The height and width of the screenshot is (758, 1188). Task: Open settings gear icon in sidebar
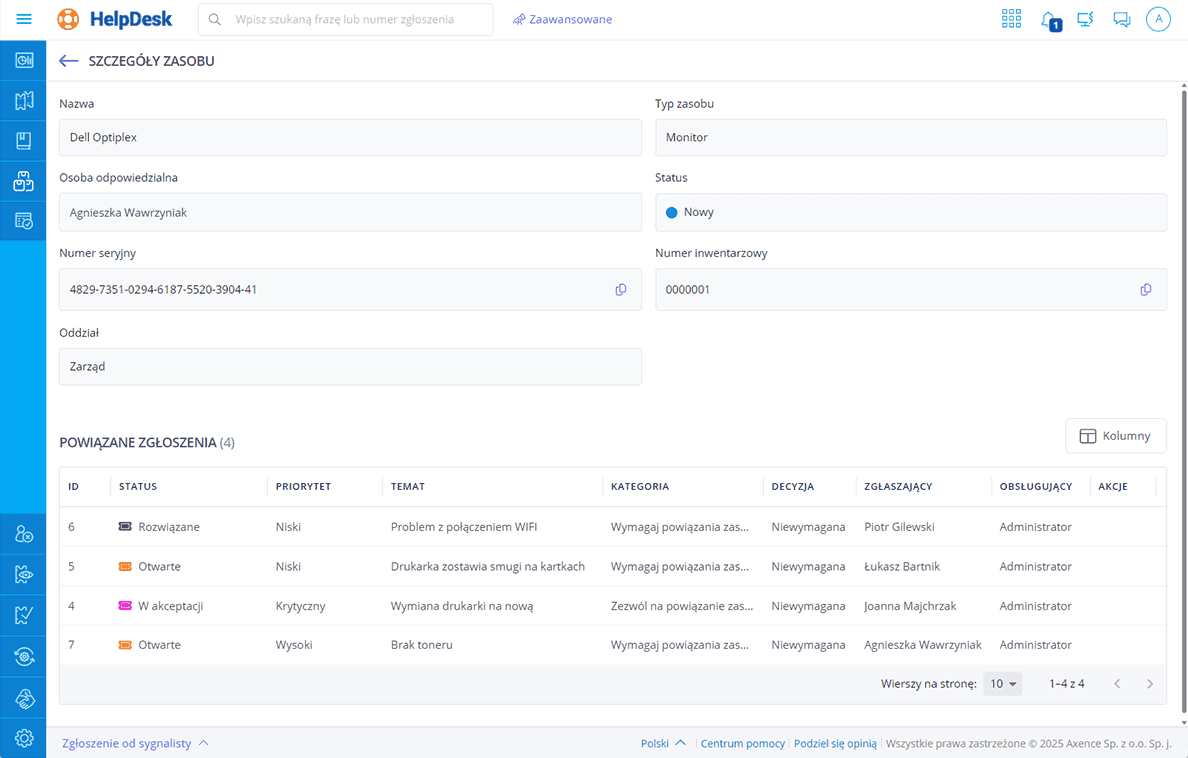(24, 738)
